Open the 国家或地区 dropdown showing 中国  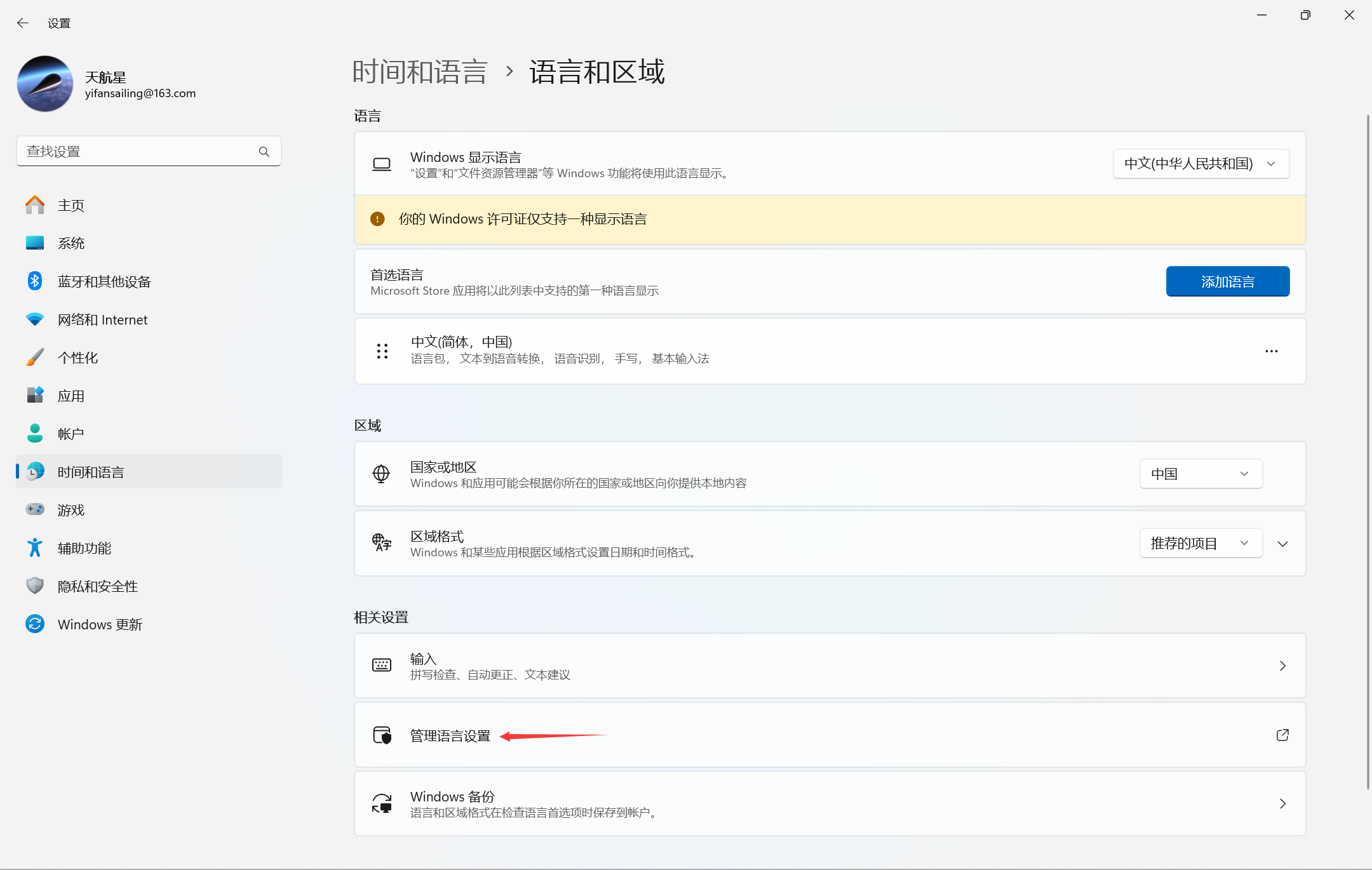point(1200,474)
